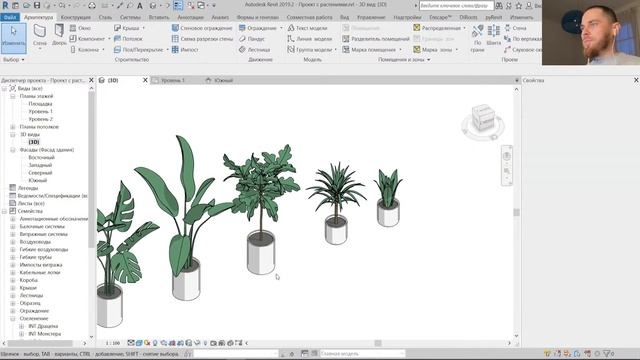
Task: Choose the Лестница (Stair) tool
Action: point(254,49)
